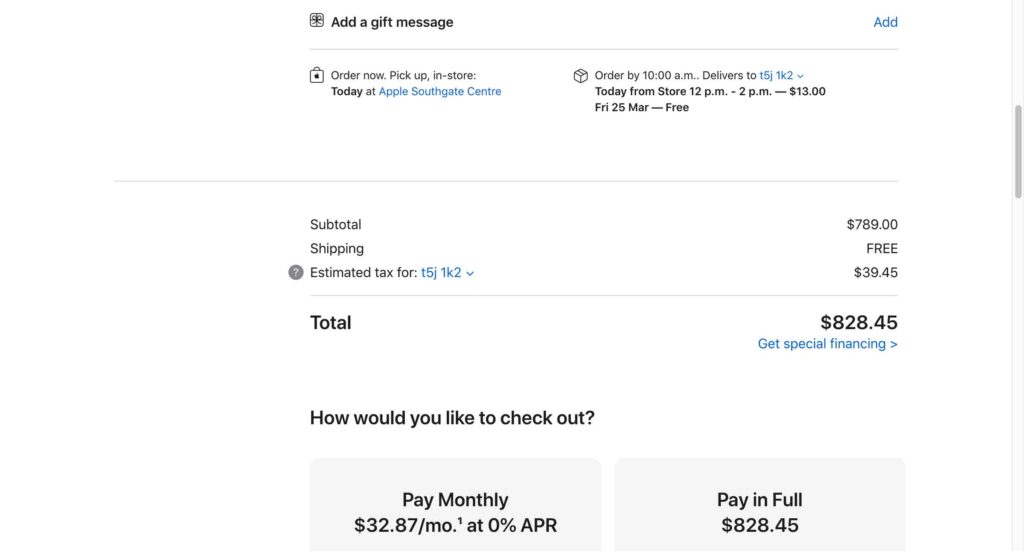Click the chevron beside the Estimated tax postal code
The image size is (1024, 551).
point(470,273)
